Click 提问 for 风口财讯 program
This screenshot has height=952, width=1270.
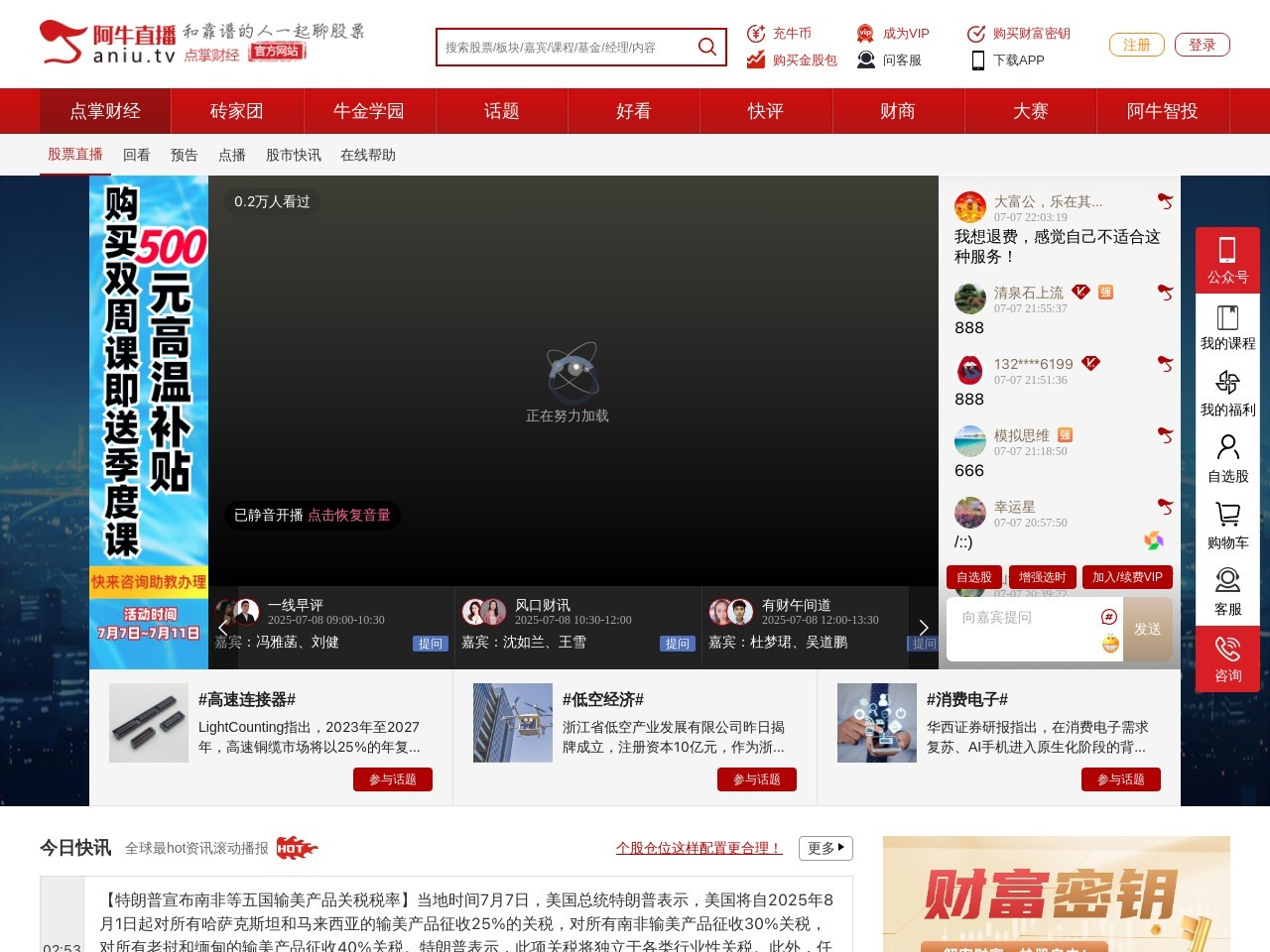tap(678, 644)
